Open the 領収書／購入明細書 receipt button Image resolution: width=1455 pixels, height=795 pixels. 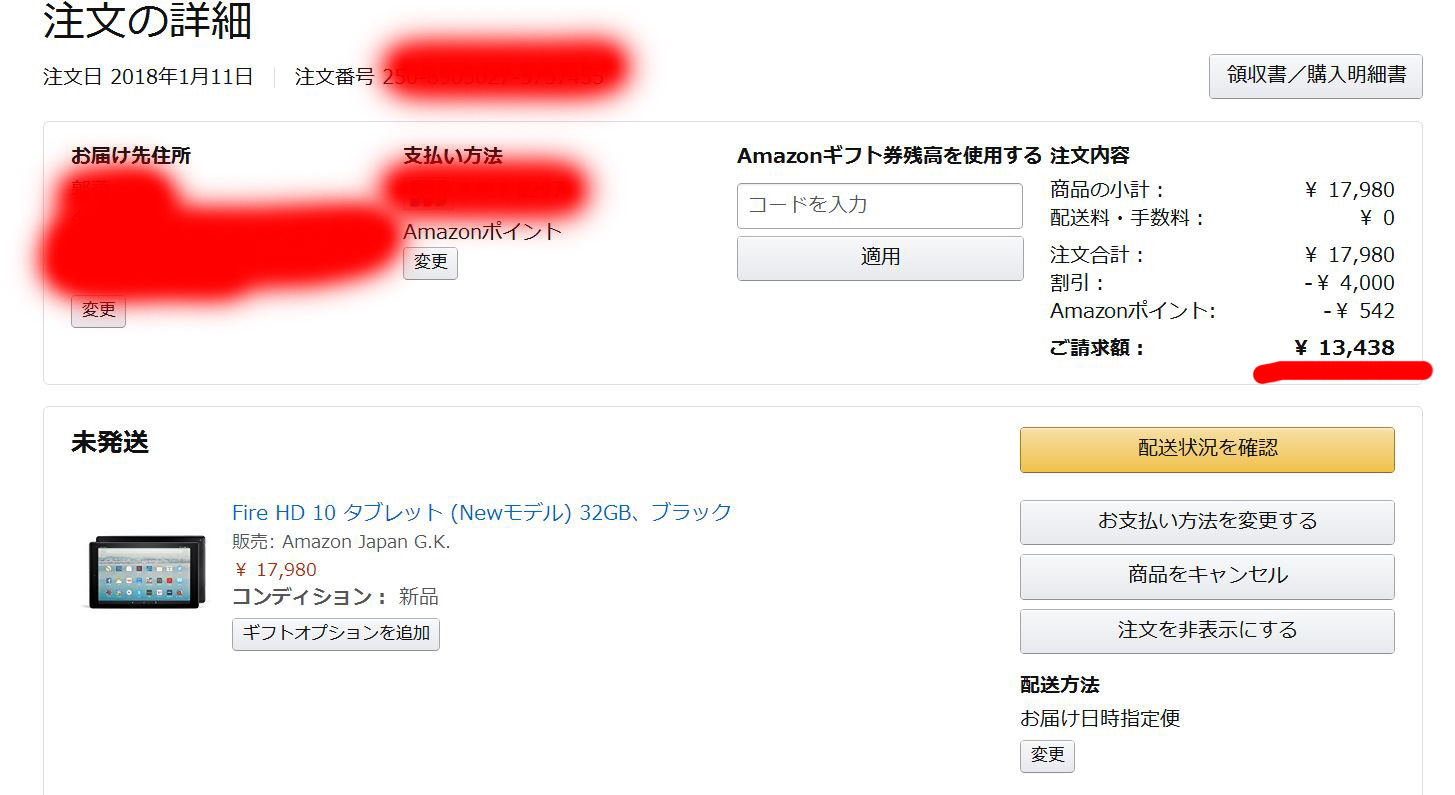pos(1315,75)
